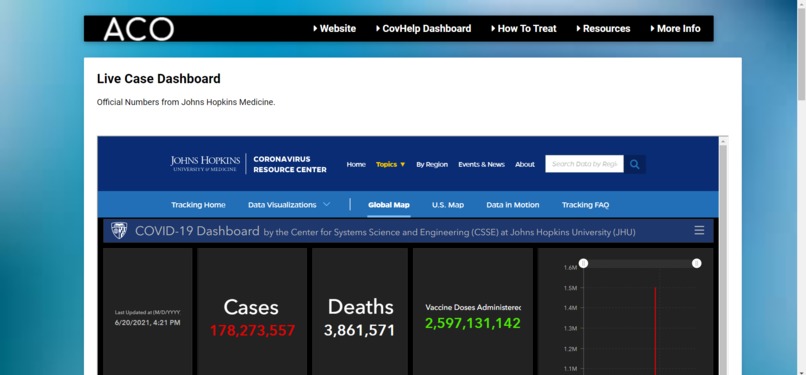Click the left handle of chart range slider
The width and height of the screenshot is (806, 375).
pos(583,264)
